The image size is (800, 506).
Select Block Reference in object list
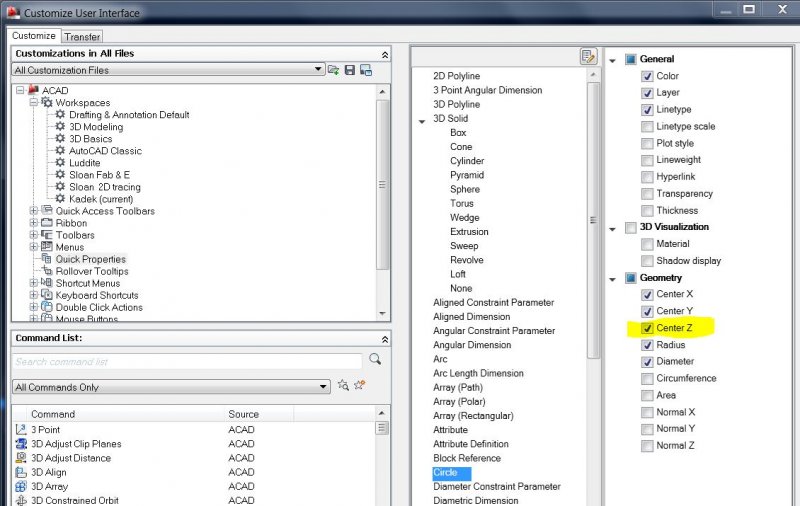pyautogui.click(x=467, y=458)
